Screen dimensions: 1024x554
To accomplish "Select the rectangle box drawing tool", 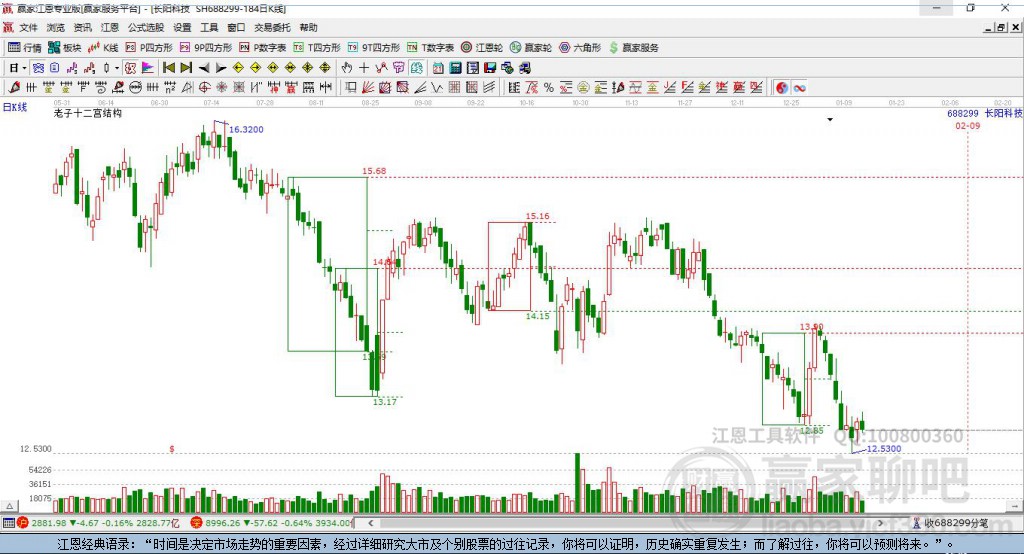I will tap(351, 88).
